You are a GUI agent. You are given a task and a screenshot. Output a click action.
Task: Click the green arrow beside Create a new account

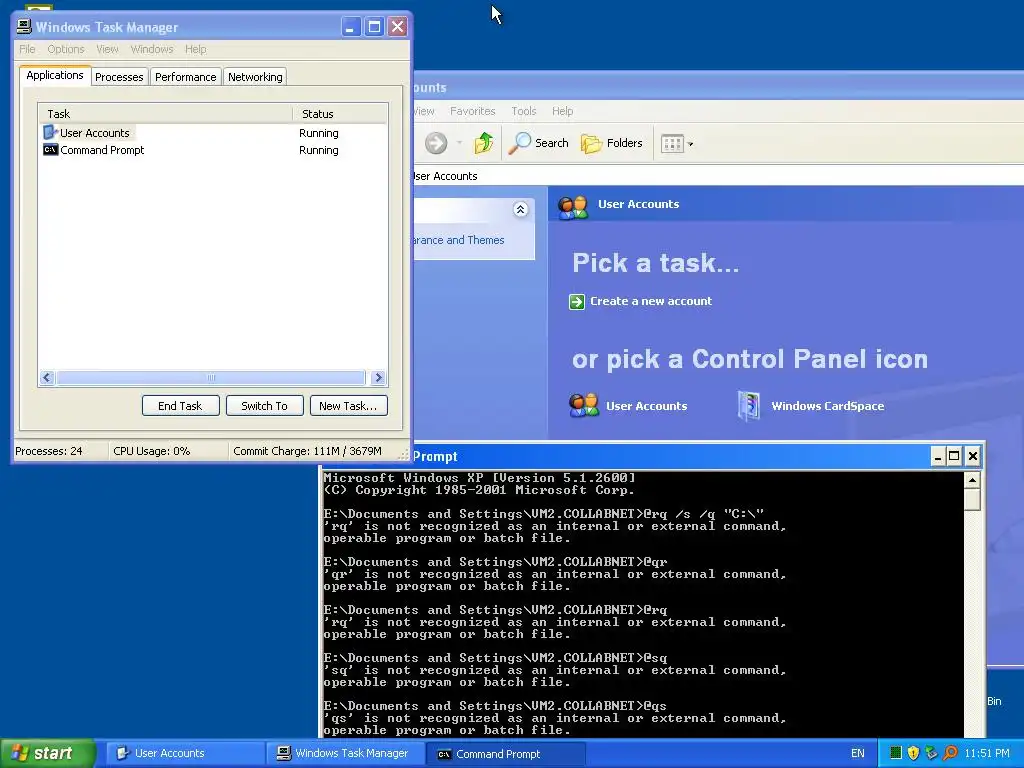pos(577,301)
